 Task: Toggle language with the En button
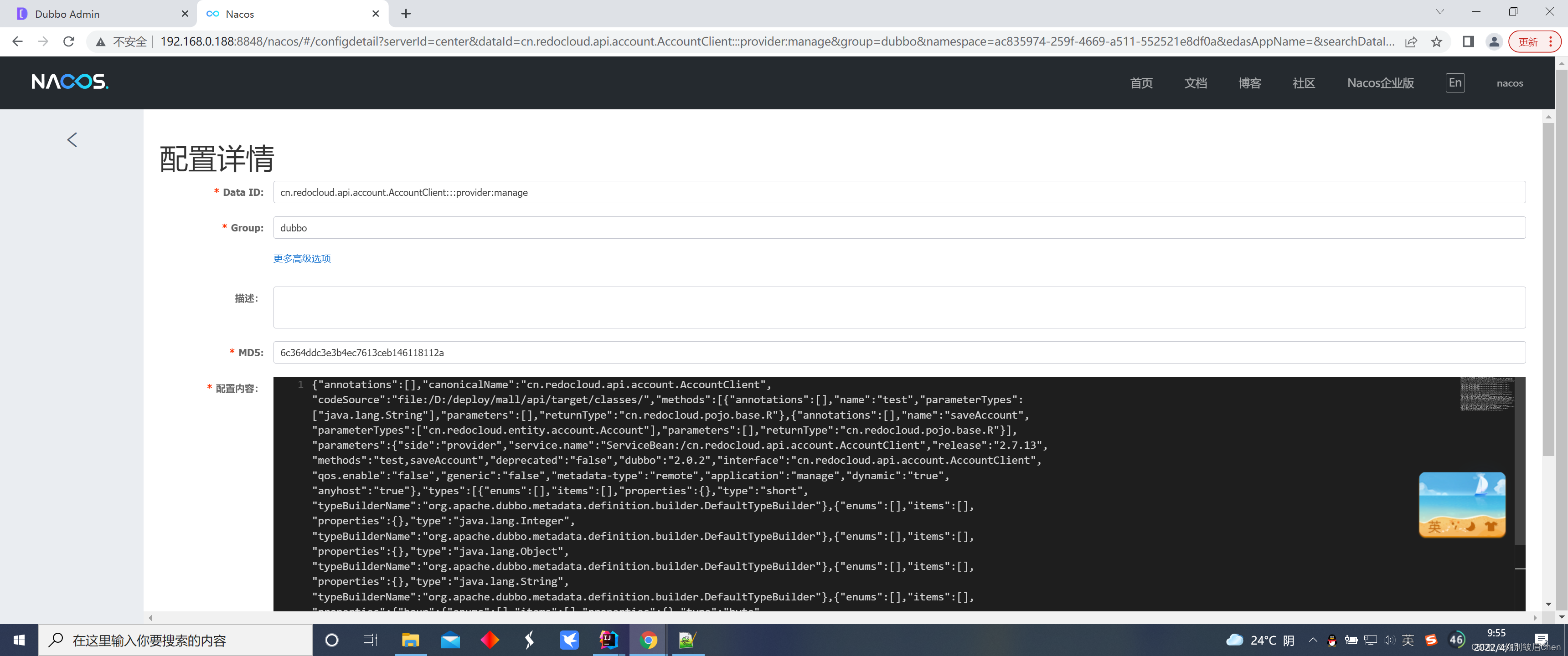[1455, 83]
